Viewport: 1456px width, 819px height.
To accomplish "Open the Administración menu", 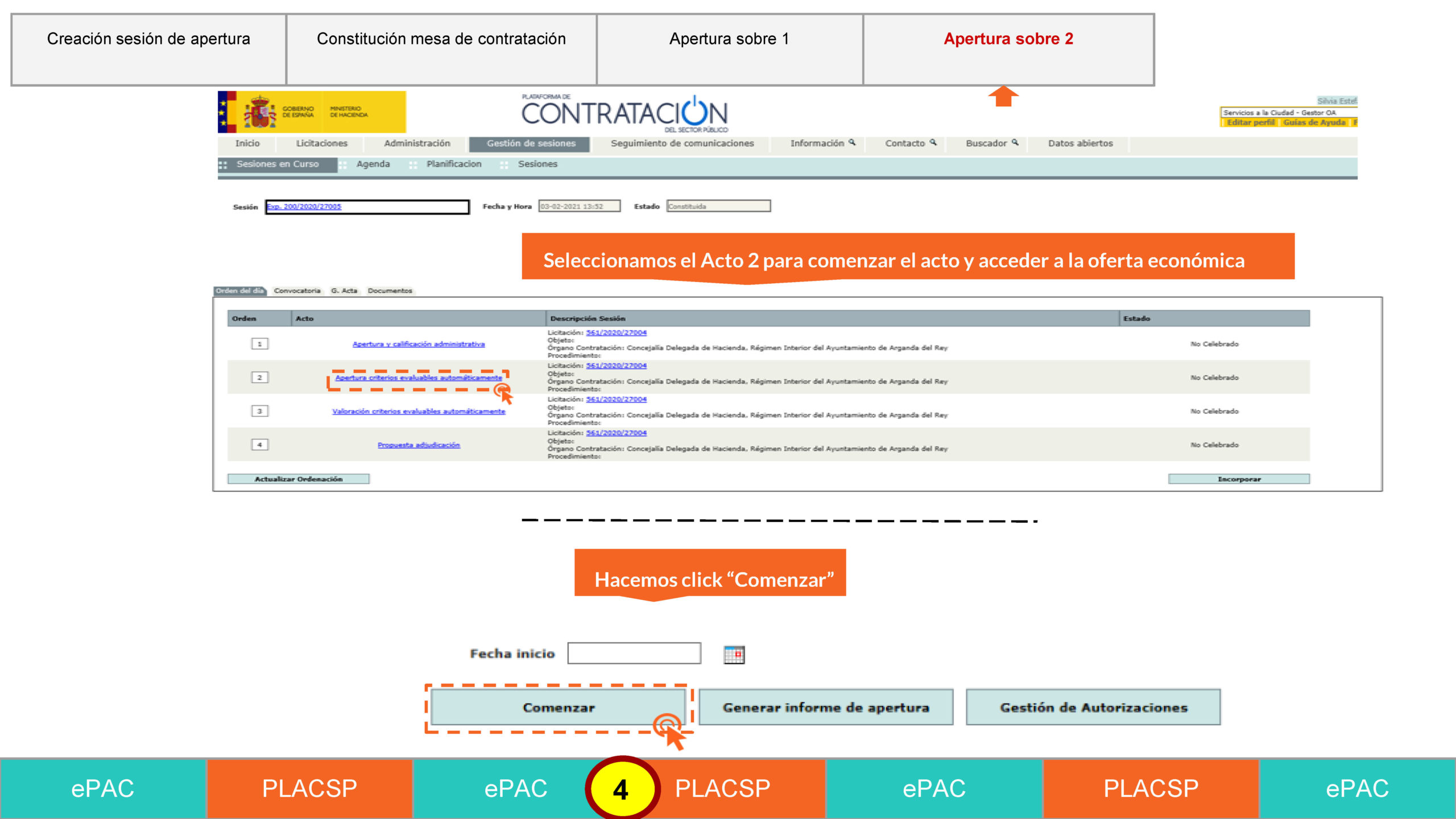I will click(x=417, y=143).
